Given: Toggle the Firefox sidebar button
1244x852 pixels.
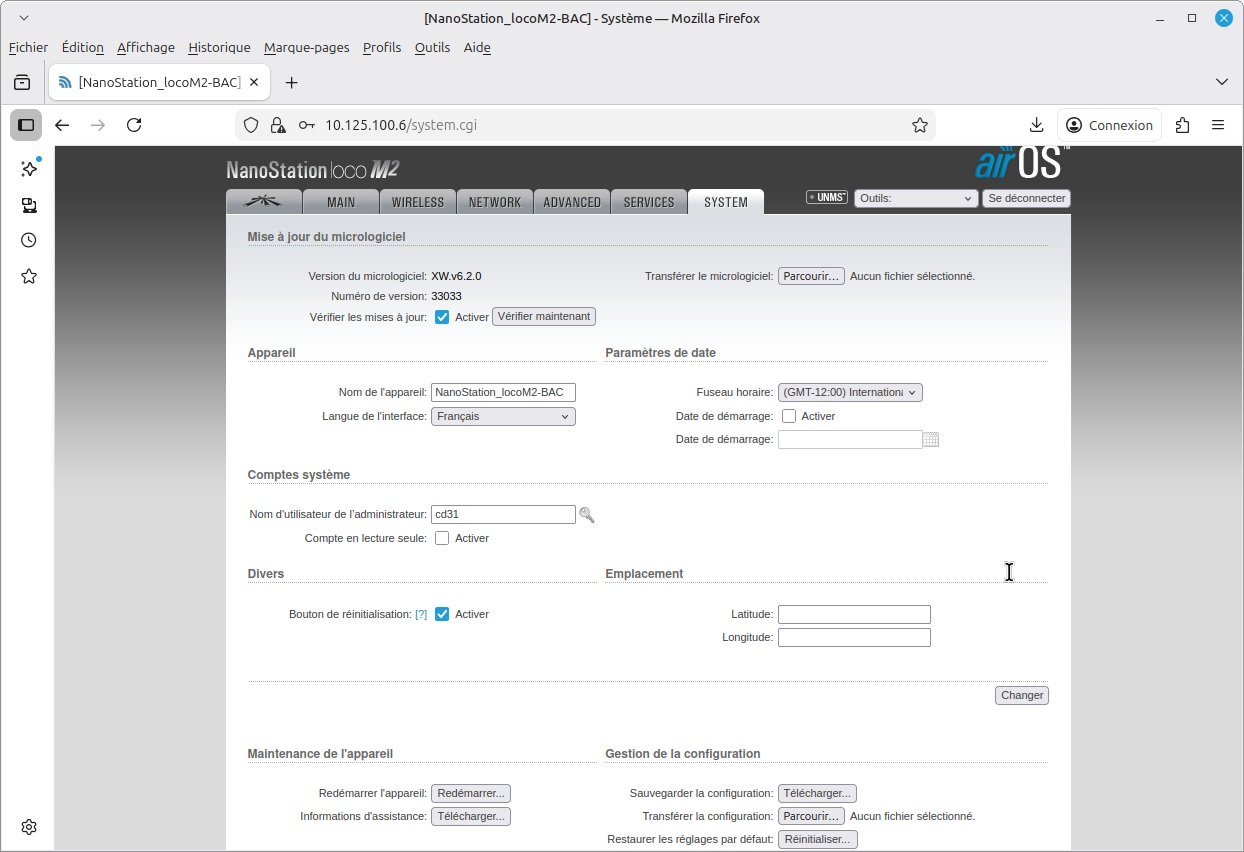Looking at the screenshot, I should click(27, 125).
